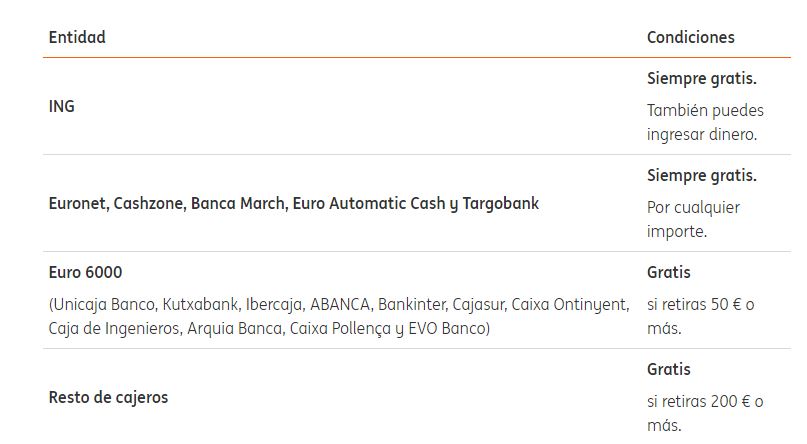Click 'Siempre gratis.' in the ING row
The height and width of the screenshot is (444, 807).
(x=701, y=78)
